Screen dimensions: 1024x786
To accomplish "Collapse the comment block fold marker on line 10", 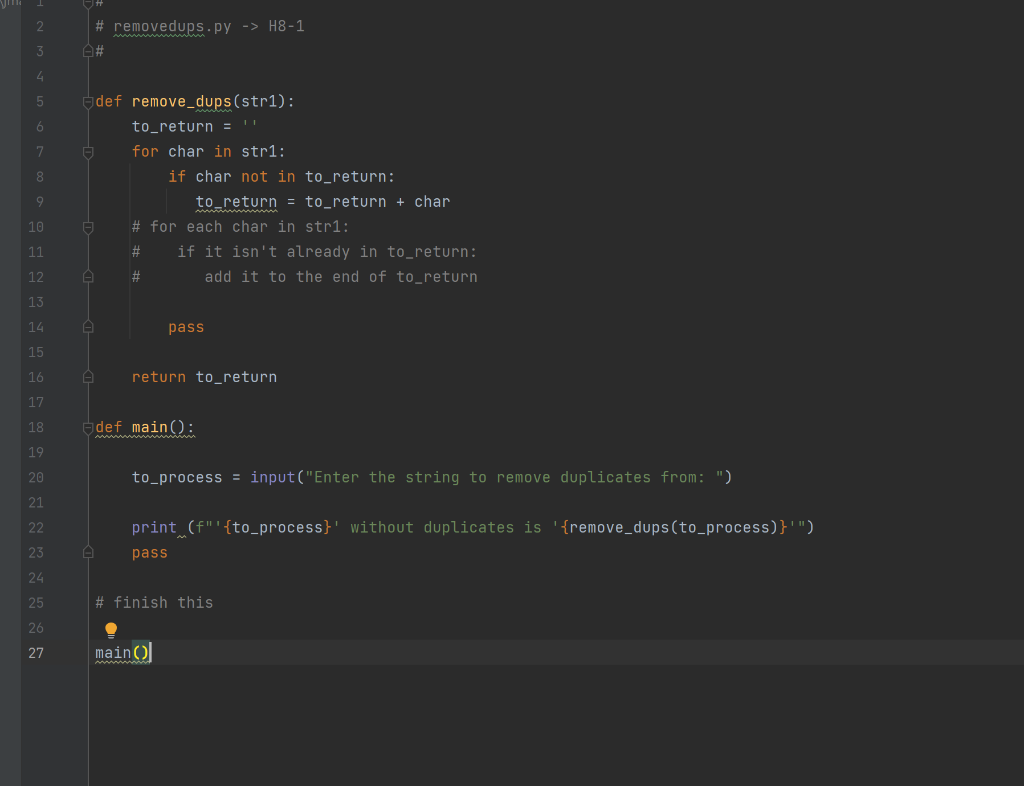I will (x=88, y=226).
